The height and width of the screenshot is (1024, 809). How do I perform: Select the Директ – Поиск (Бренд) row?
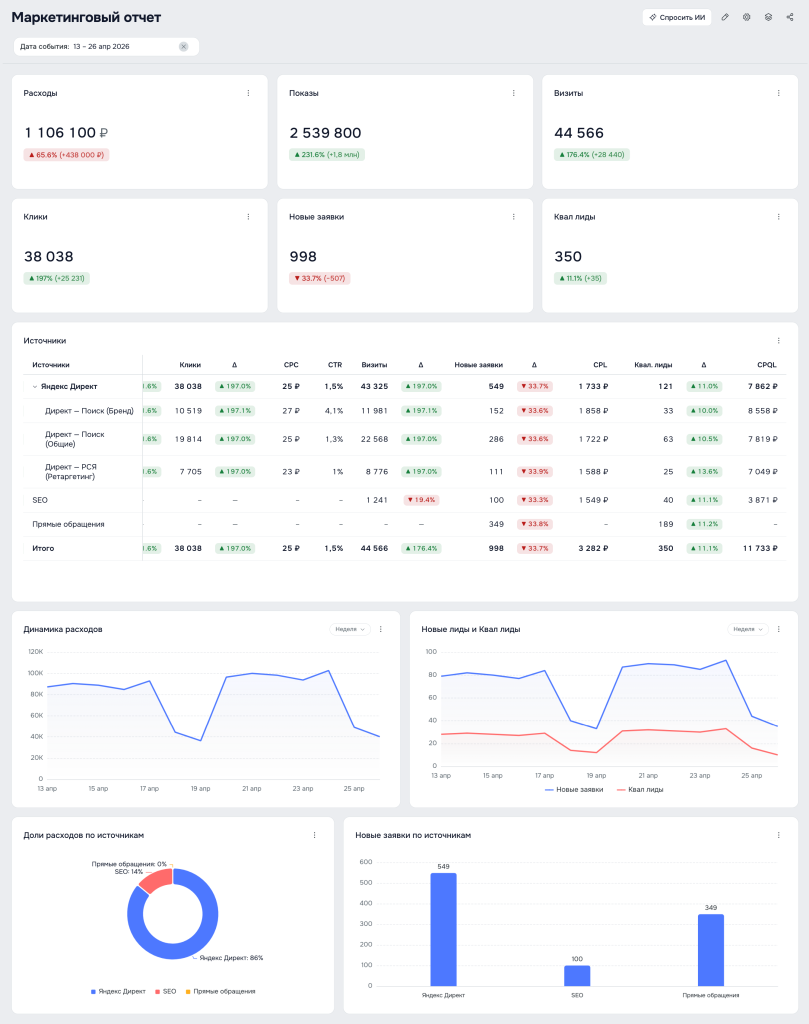tap(405, 411)
